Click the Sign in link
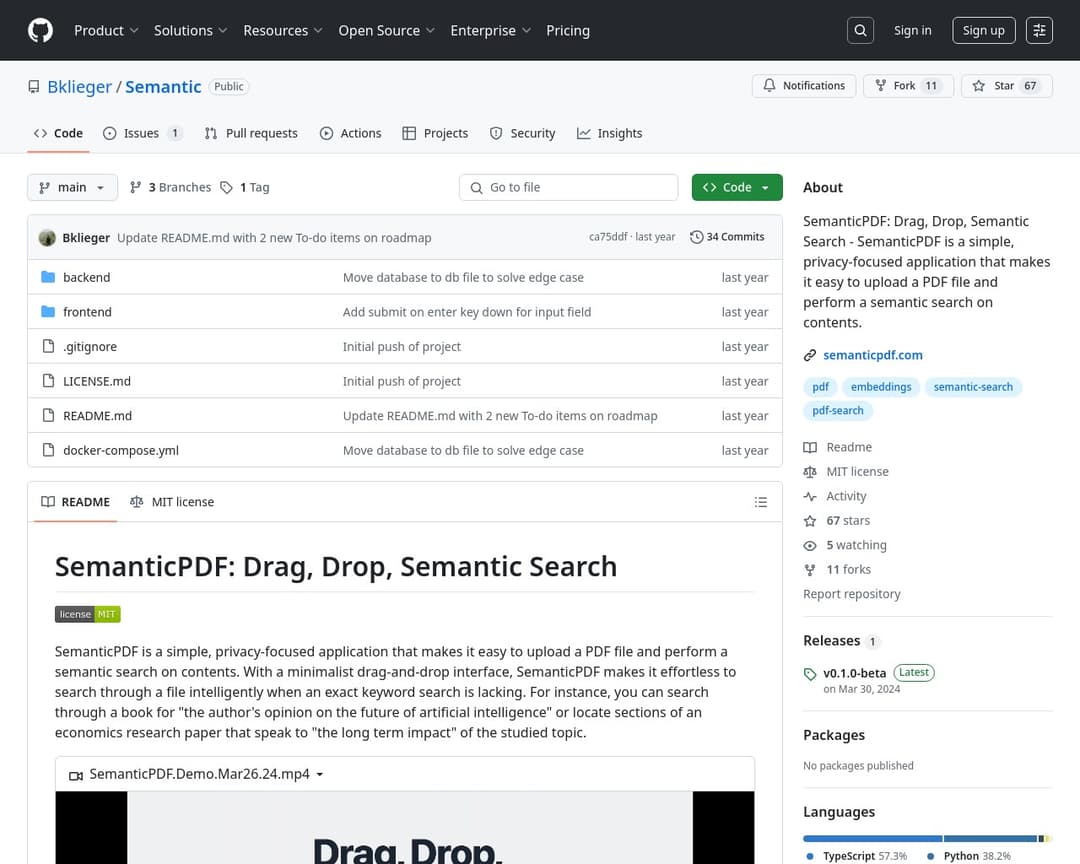 [x=913, y=30]
